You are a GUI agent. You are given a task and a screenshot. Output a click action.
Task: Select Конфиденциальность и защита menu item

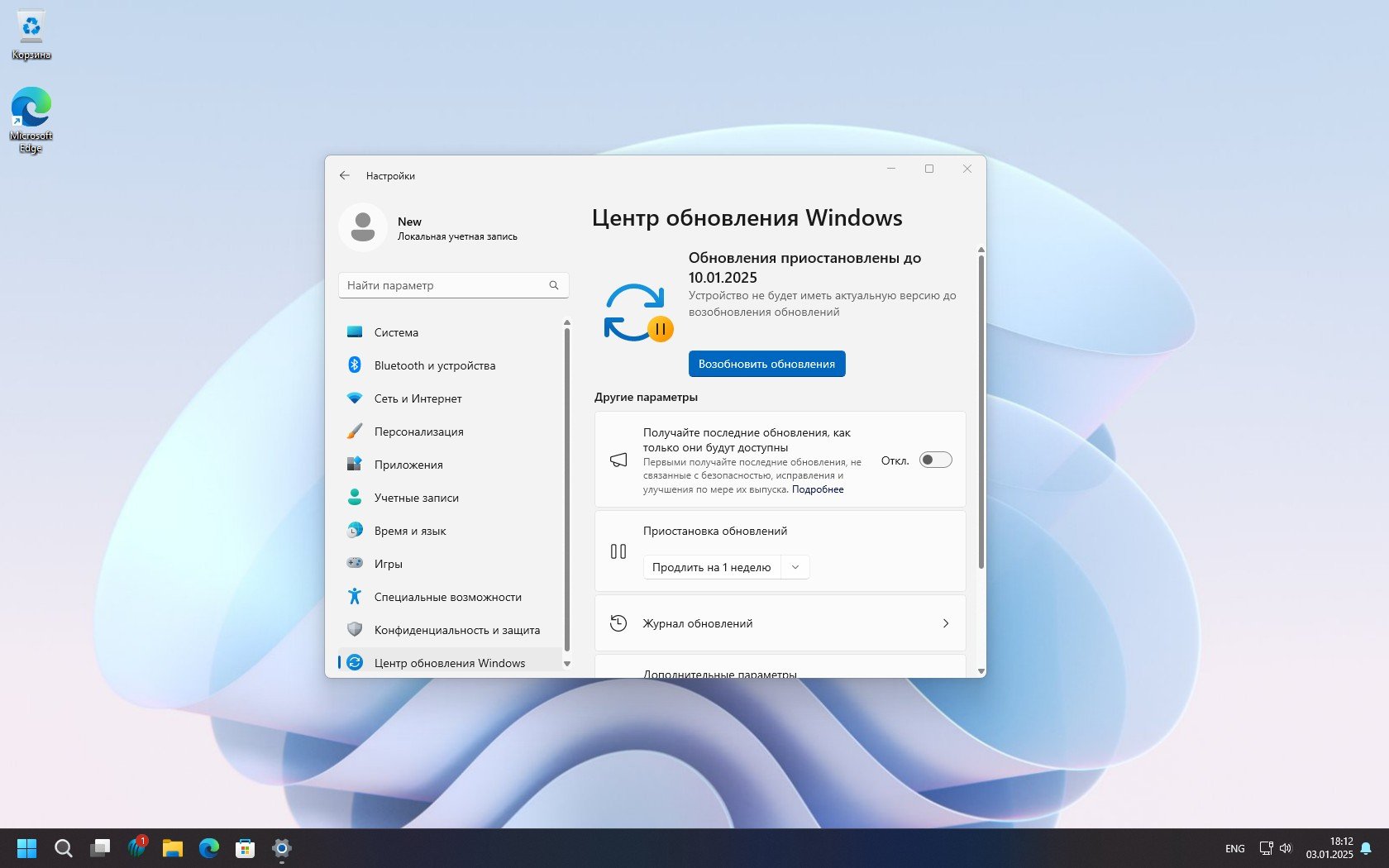click(x=456, y=630)
